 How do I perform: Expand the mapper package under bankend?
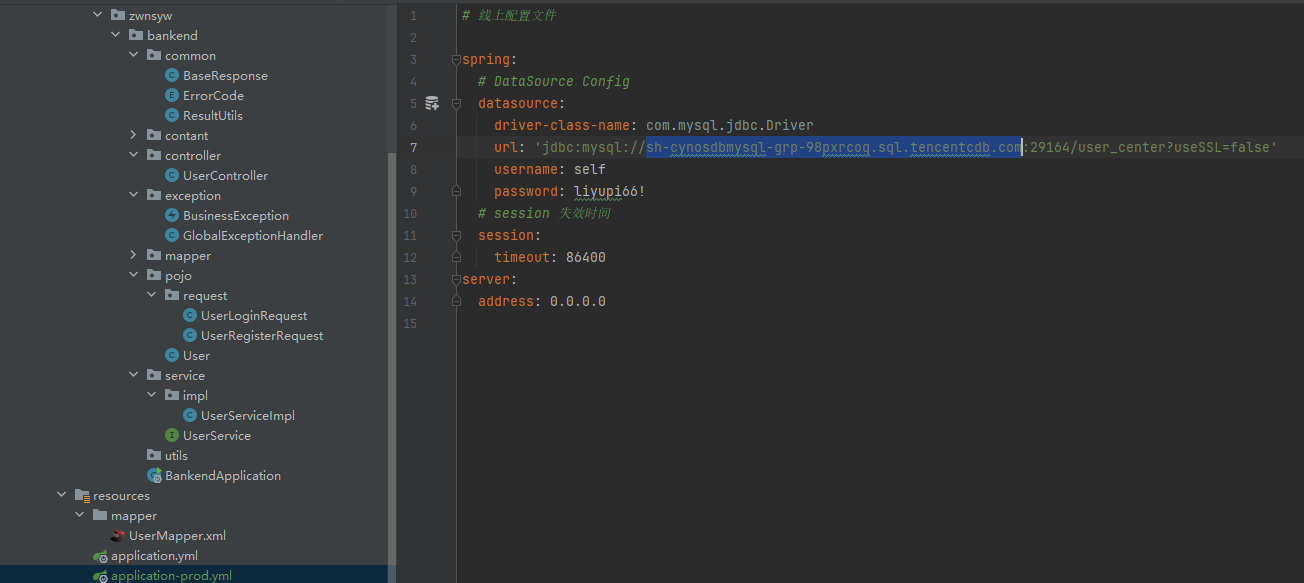click(x=134, y=255)
